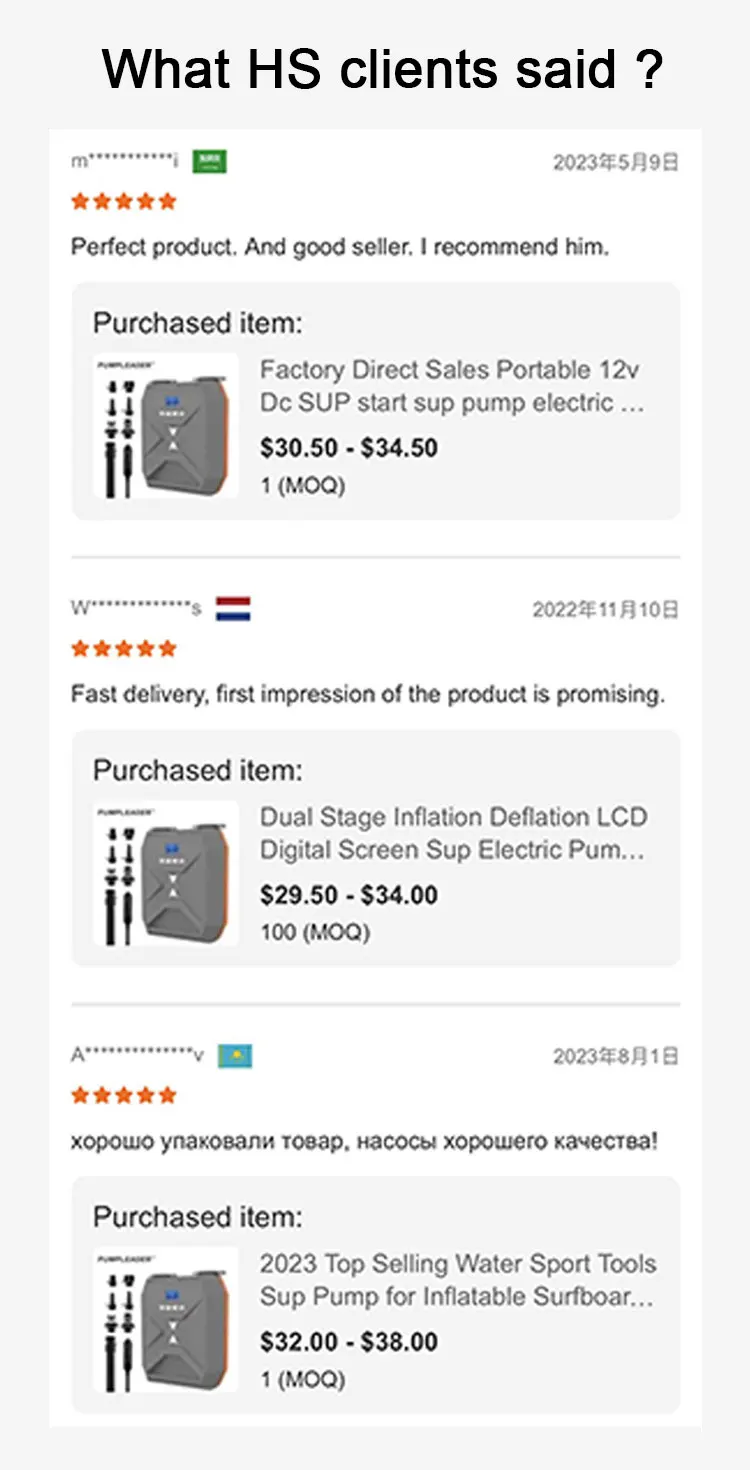The image size is (750, 1470).
Task: Open the Dual Stage pump product thumbnail
Action: (166, 873)
